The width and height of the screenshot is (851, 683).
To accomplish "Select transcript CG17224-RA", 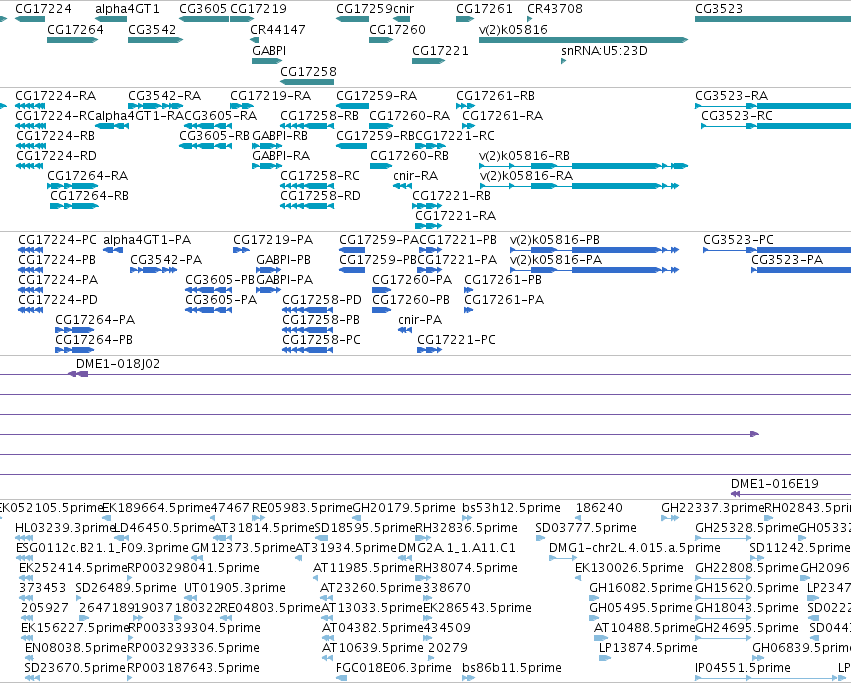I will (x=55, y=96).
